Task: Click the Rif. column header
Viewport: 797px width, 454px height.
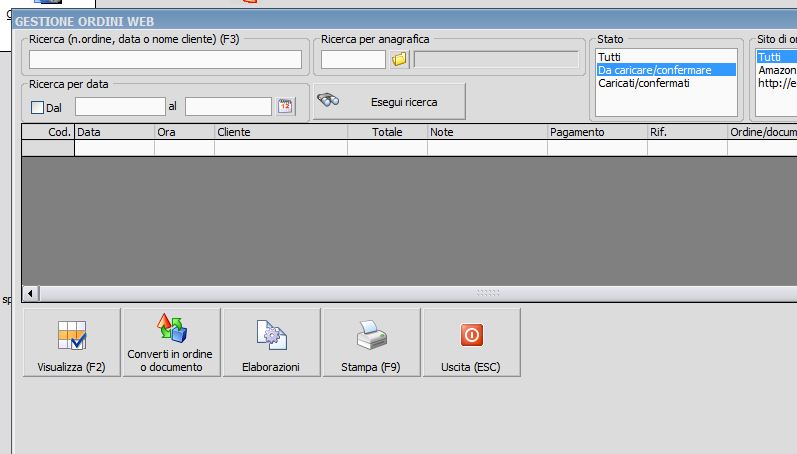Action: (687, 132)
